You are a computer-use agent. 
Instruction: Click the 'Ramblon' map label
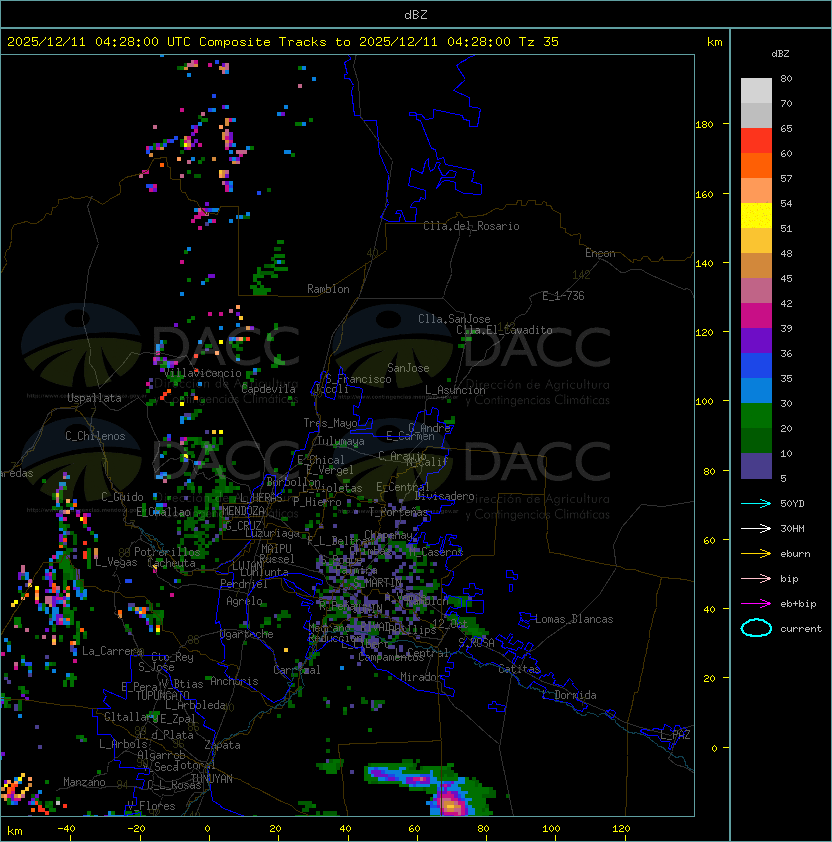328,289
